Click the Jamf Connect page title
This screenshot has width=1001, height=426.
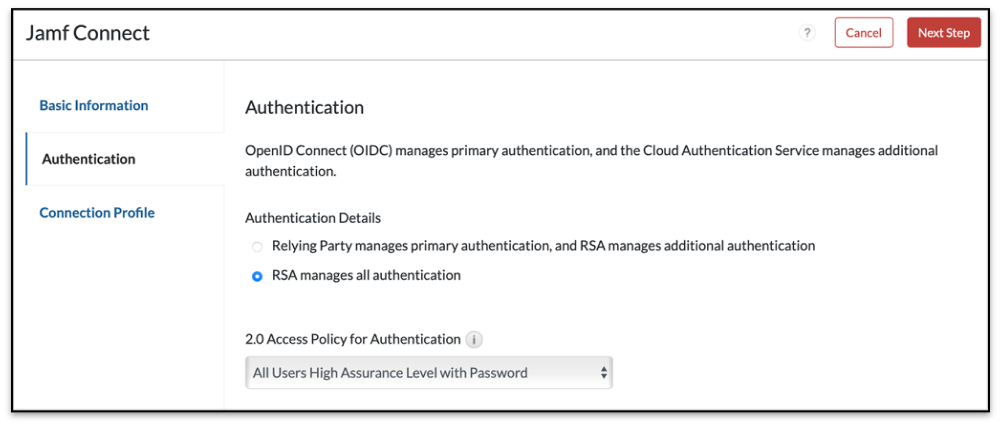click(x=88, y=33)
